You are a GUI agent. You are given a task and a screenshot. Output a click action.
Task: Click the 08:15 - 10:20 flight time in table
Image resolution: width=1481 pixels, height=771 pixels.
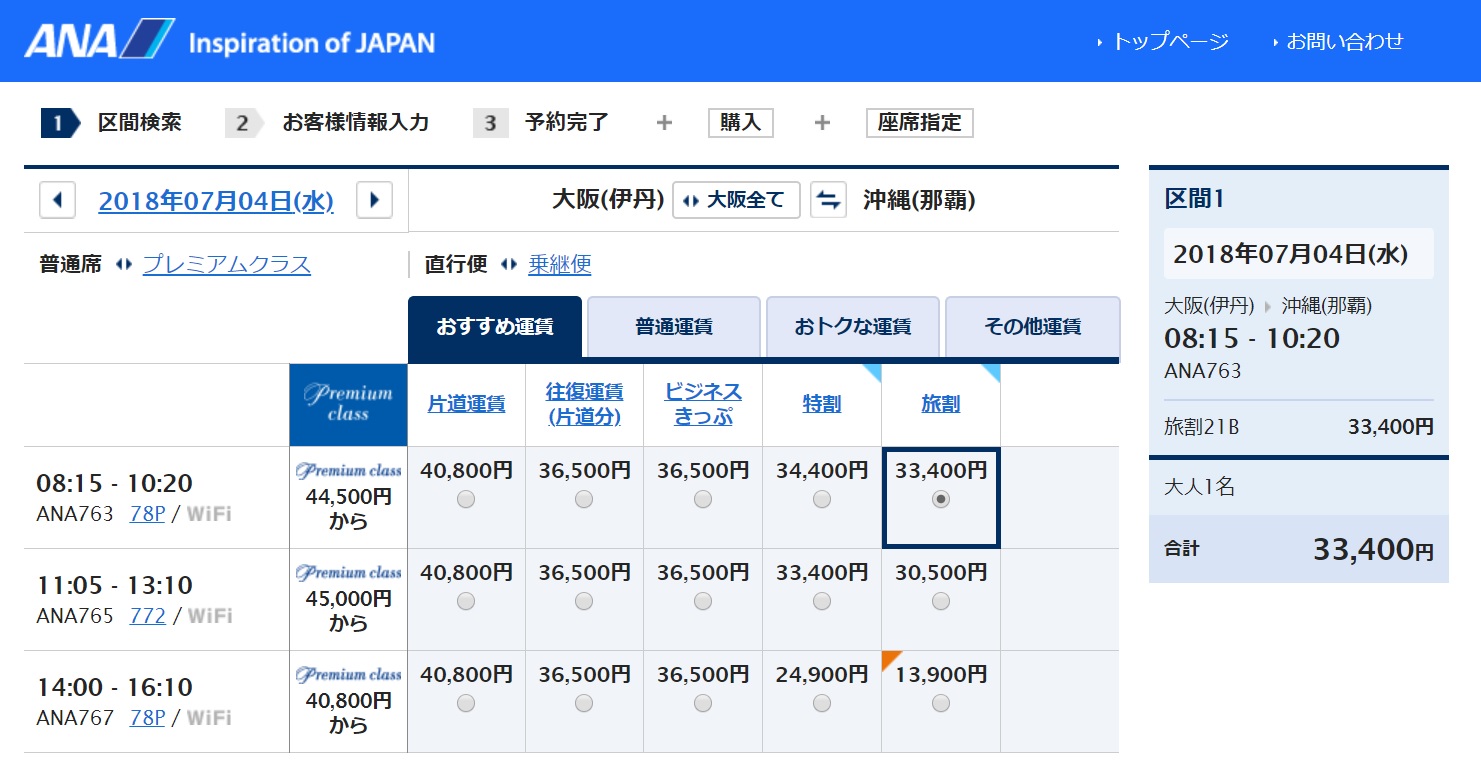[x=115, y=484]
